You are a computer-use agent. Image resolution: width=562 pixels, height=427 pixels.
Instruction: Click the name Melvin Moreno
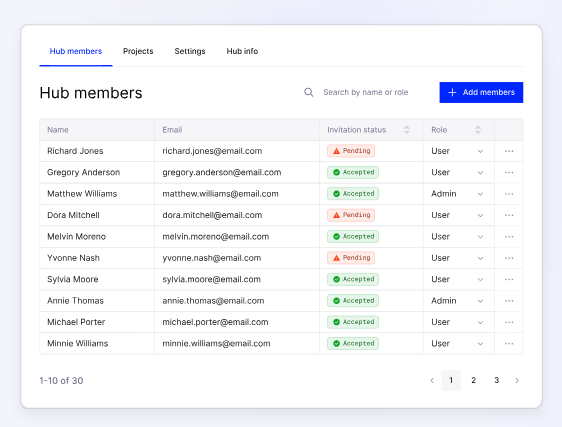[x=76, y=237]
